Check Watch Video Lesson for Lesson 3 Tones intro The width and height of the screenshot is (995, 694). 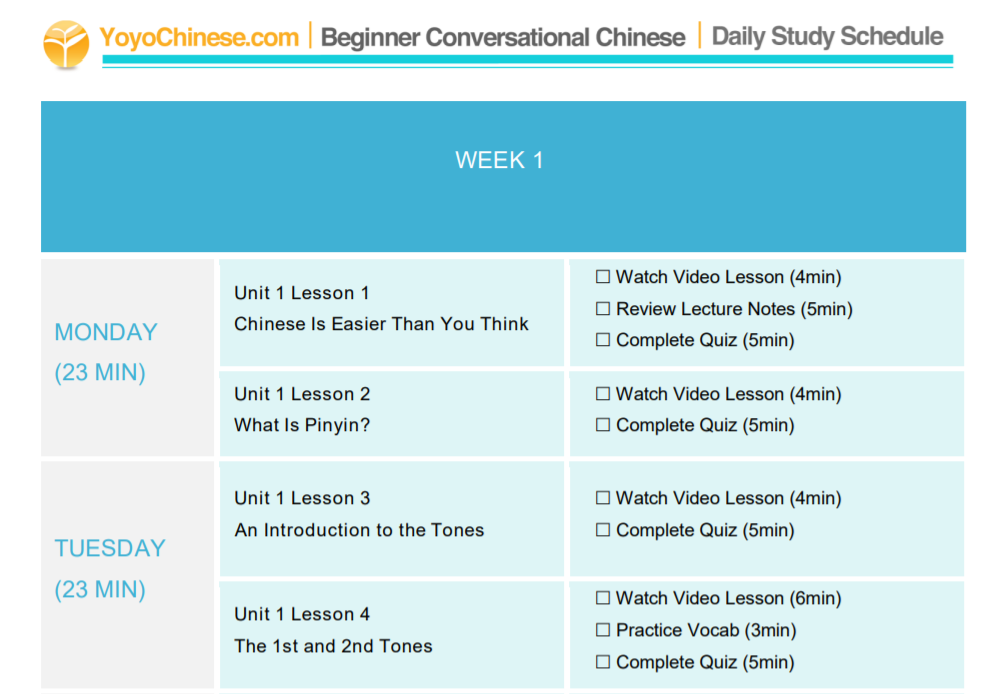tap(603, 498)
